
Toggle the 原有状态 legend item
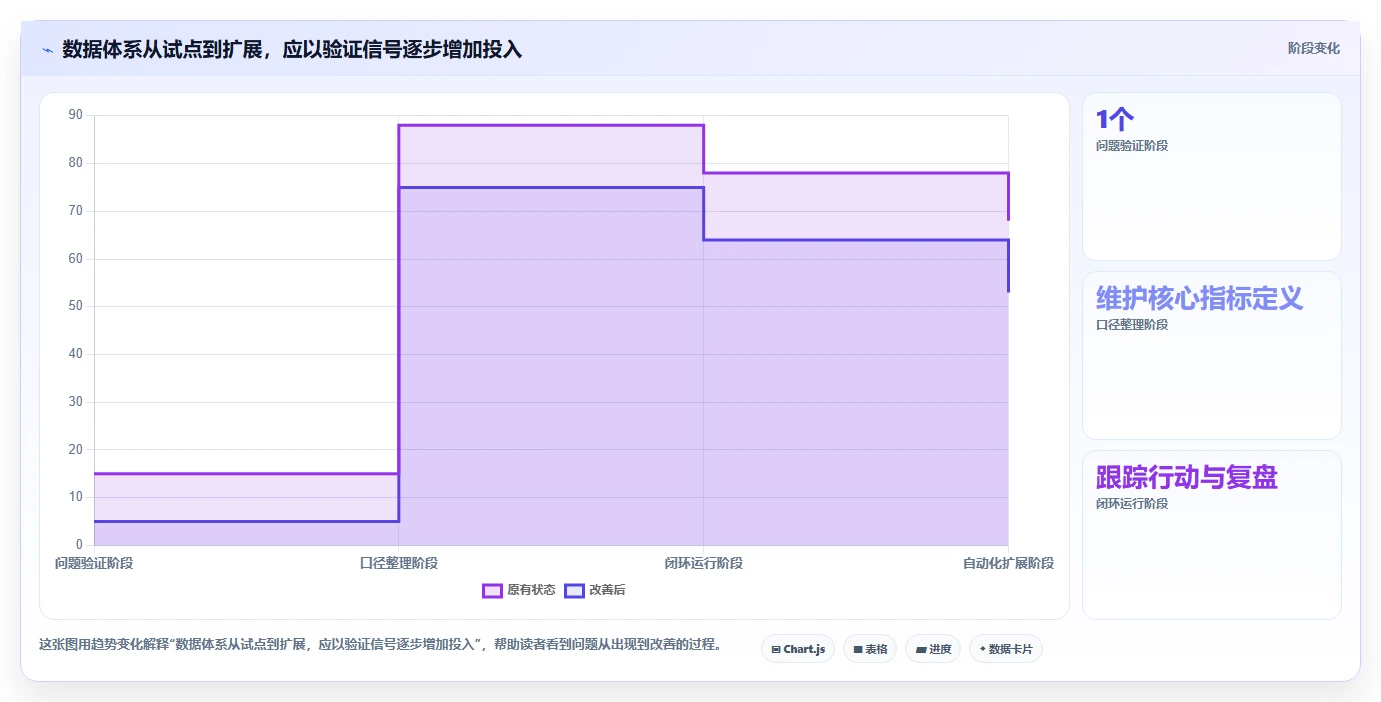[519, 590]
